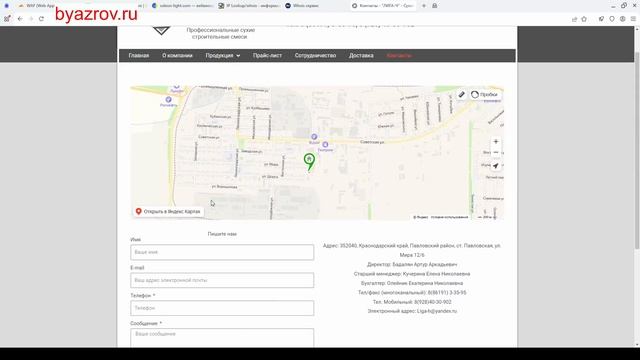Click Открыть в Яндекс Картах link
This screenshot has width=640, height=360.
(168, 211)
